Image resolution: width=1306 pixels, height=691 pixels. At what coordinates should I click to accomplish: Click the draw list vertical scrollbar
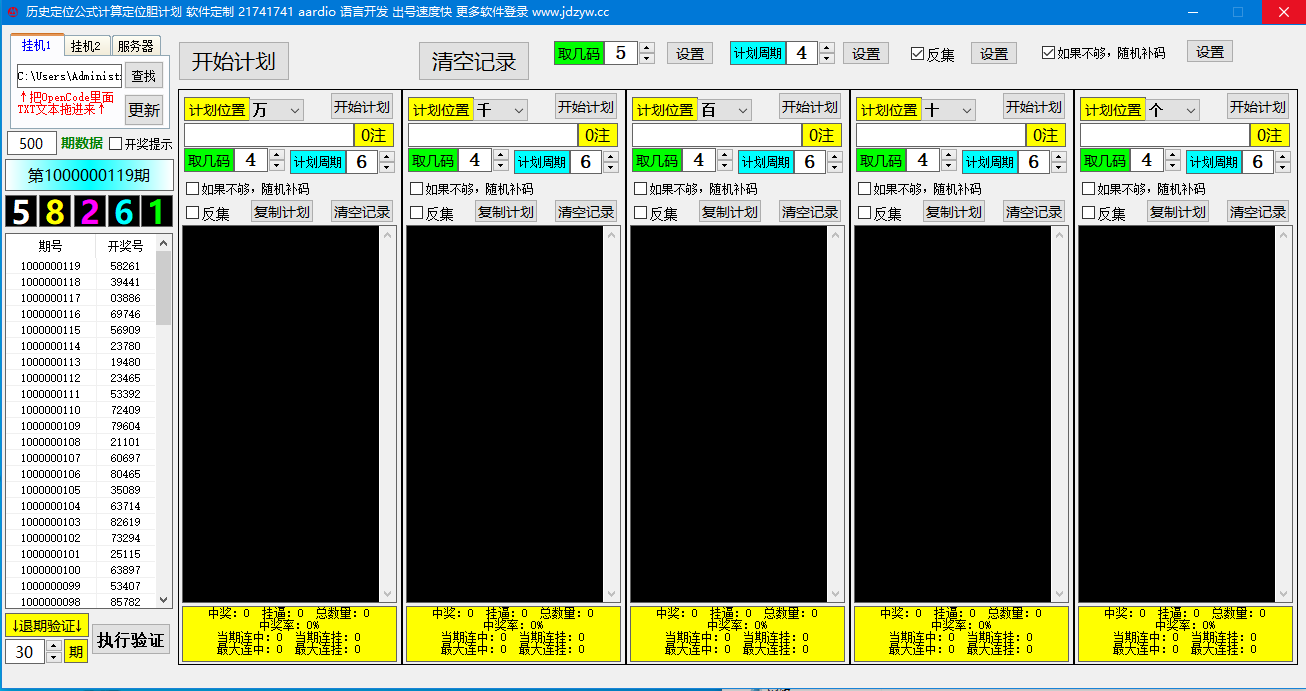click(164, 420)
